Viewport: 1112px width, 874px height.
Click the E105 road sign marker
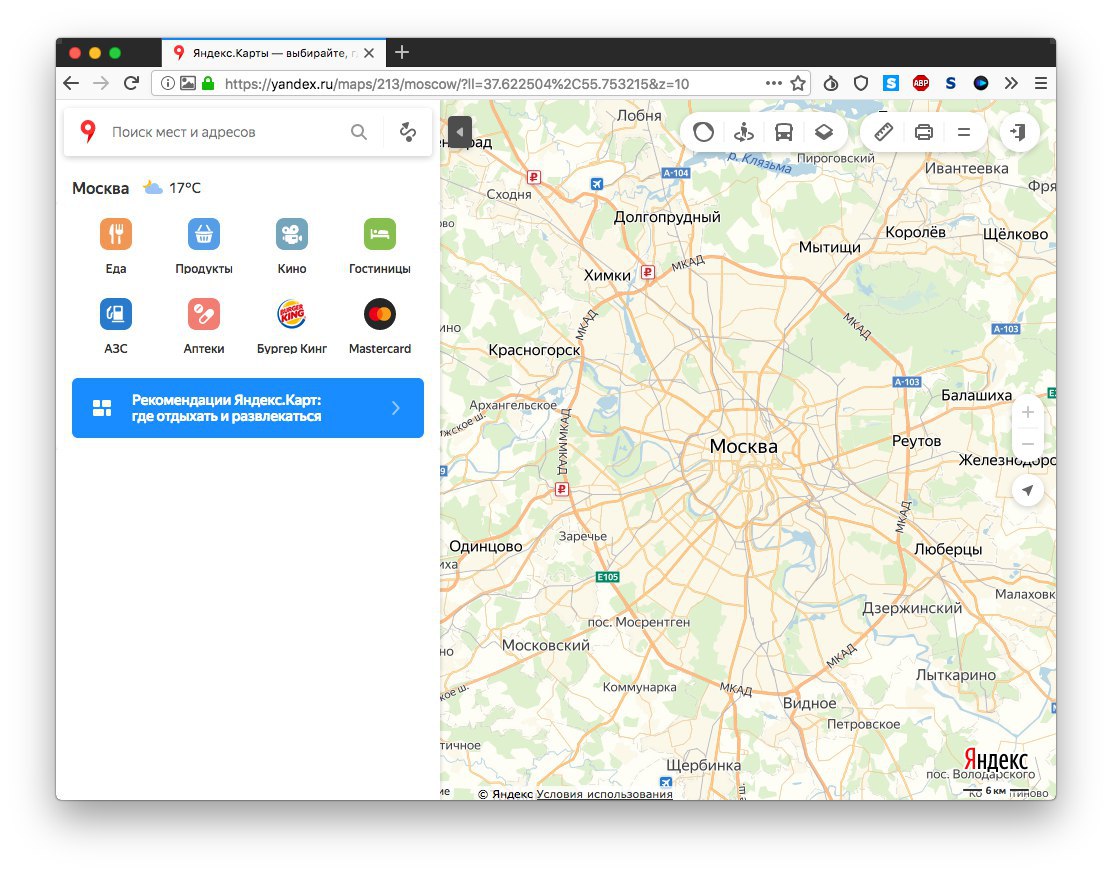point(608,577)
